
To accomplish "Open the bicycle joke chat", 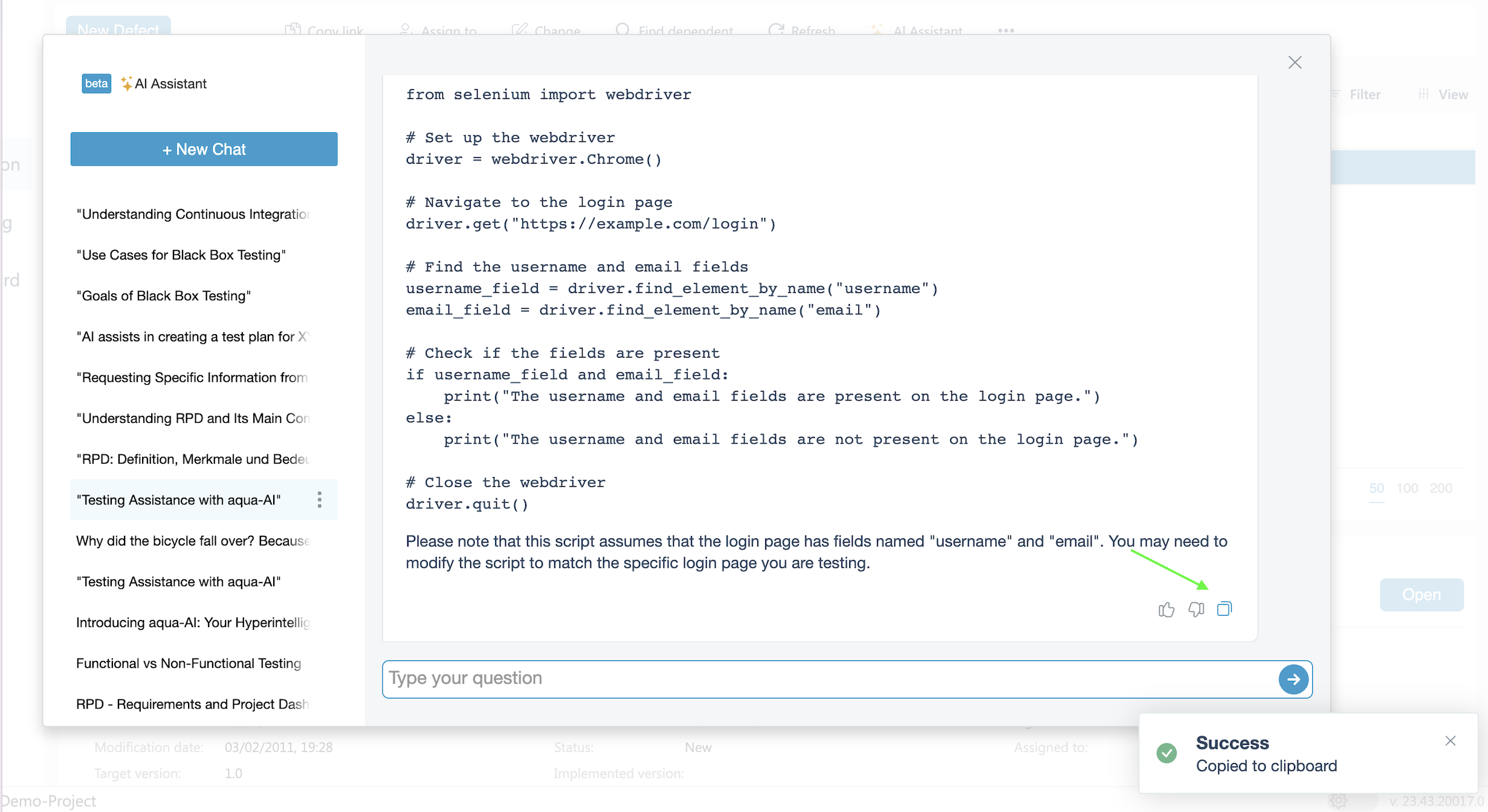I will click(192, 541).
